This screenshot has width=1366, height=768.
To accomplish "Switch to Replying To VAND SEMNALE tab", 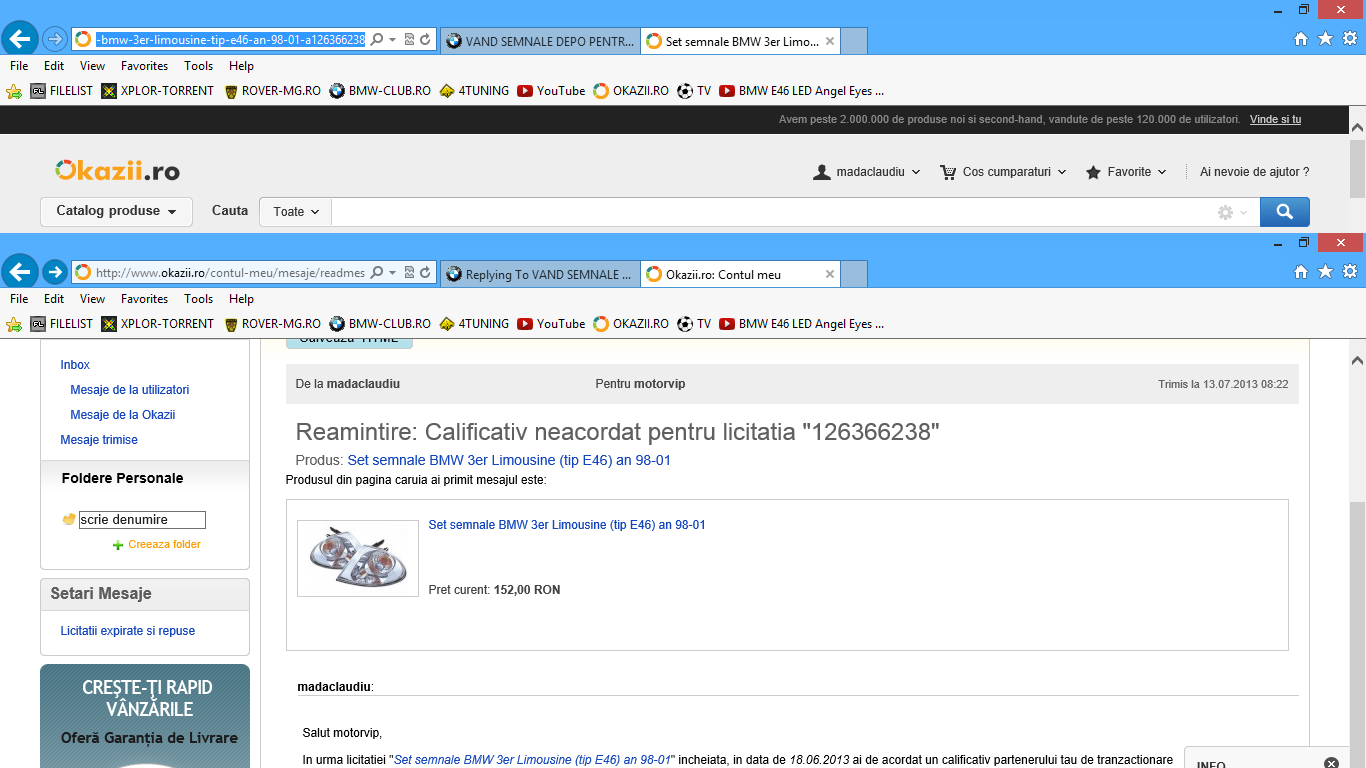I will (538, 274).
